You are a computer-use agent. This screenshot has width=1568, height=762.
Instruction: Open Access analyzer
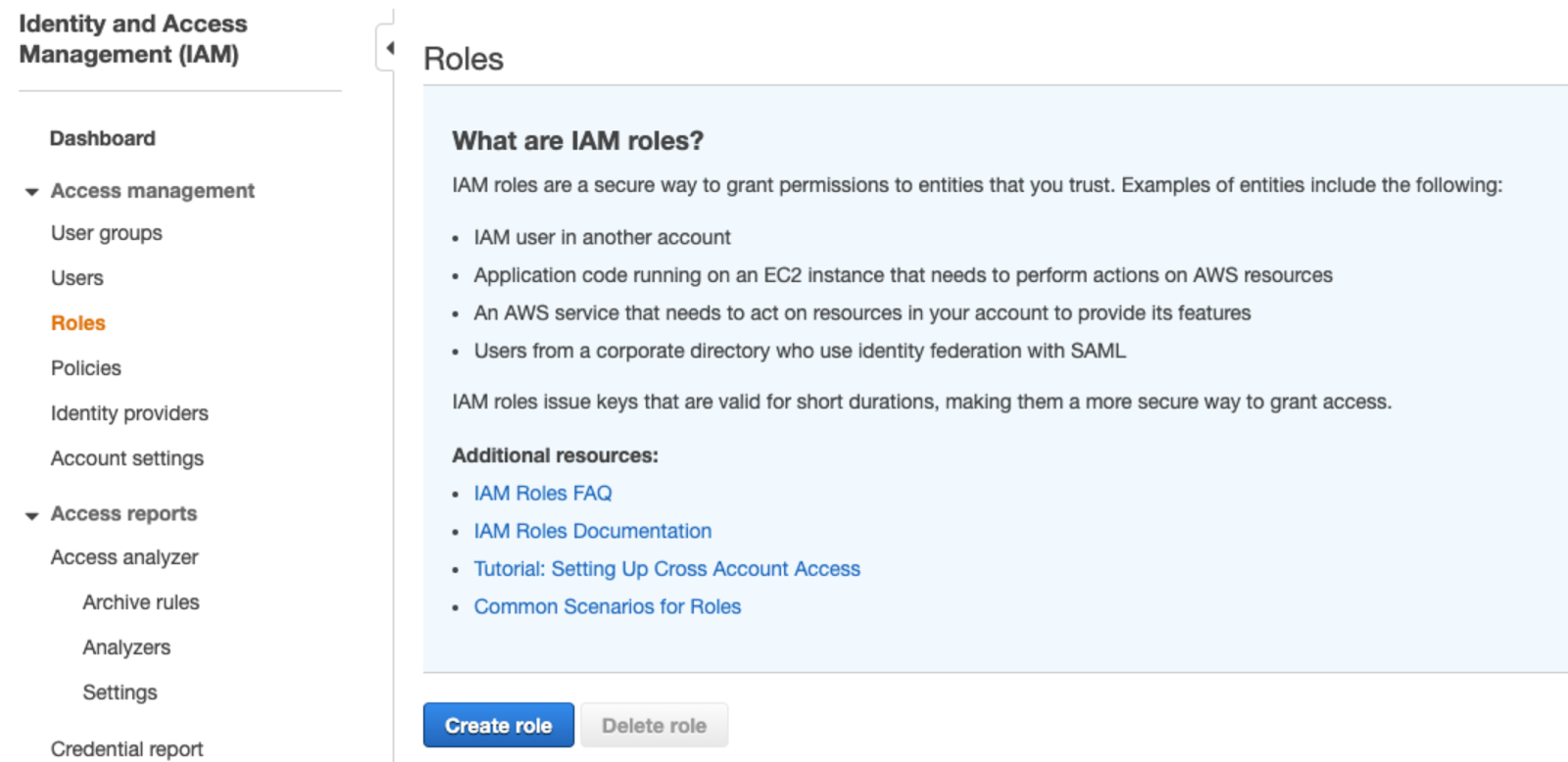[x=124, y=557]
